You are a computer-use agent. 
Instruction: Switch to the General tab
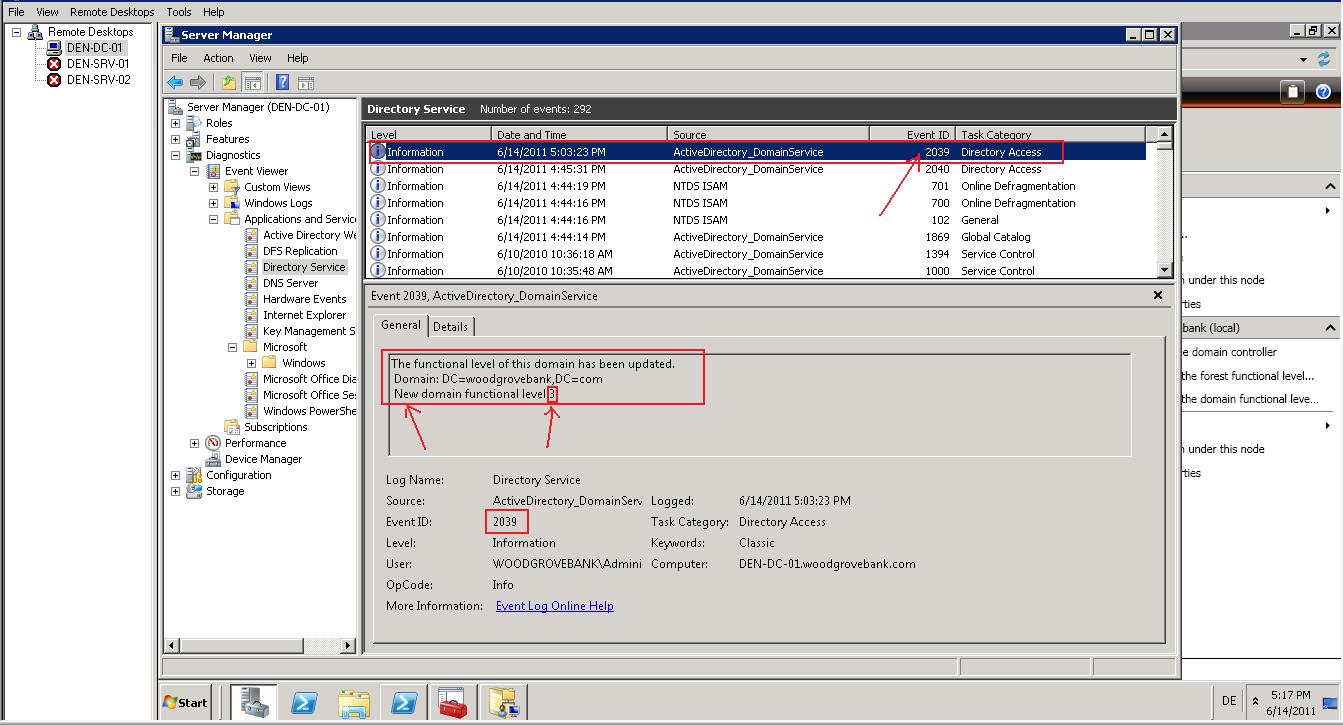click(x=401, y=325)
